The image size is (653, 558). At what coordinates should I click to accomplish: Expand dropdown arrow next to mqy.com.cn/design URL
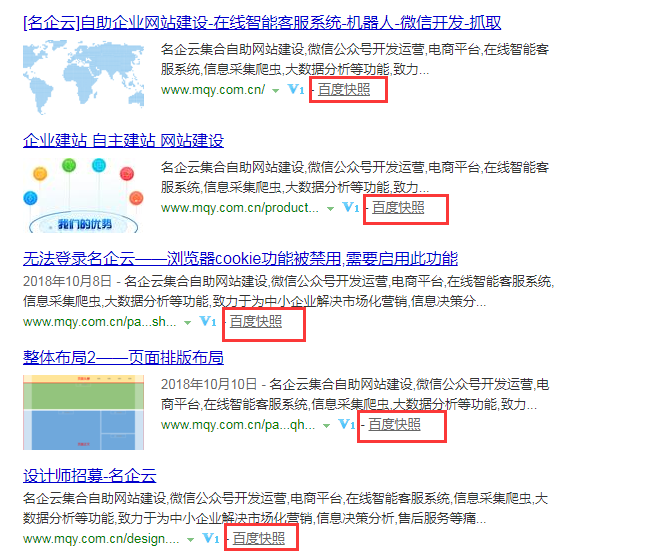[190, 539]
